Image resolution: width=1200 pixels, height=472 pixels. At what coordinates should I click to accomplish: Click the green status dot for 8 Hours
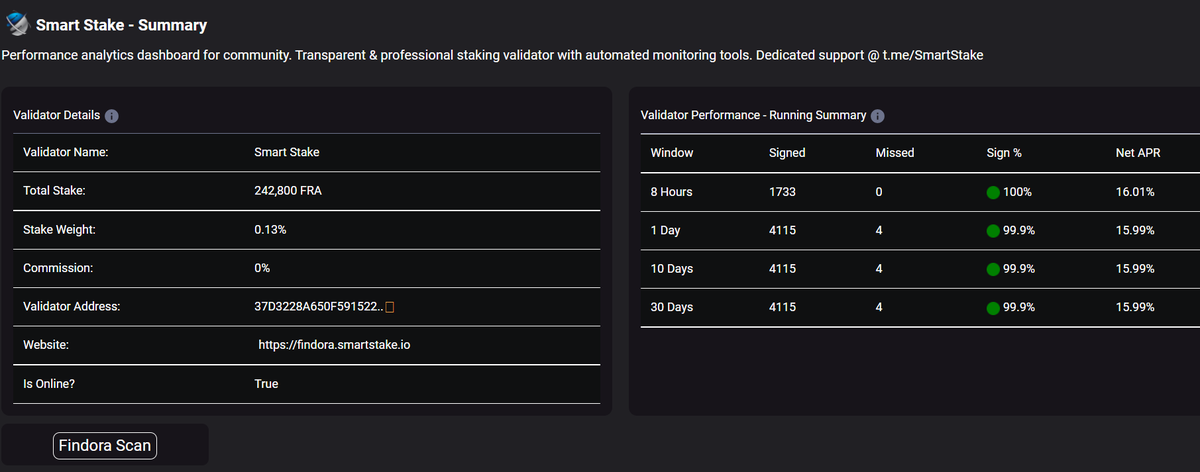(993, 192)
